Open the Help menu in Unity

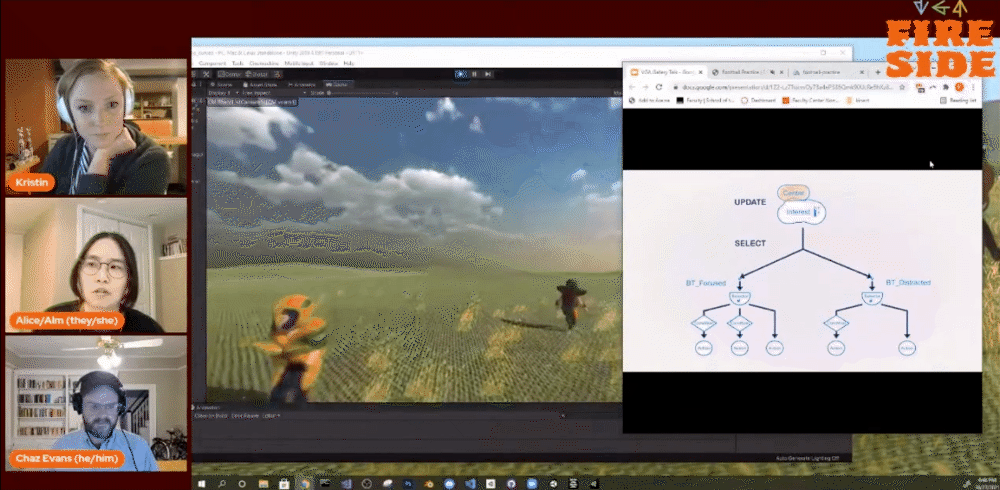pos(349,63)
